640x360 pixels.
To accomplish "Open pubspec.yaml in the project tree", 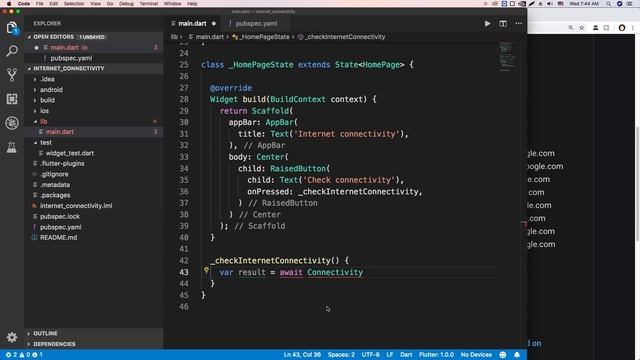I will pyautogui.click(x=60, y=227).
